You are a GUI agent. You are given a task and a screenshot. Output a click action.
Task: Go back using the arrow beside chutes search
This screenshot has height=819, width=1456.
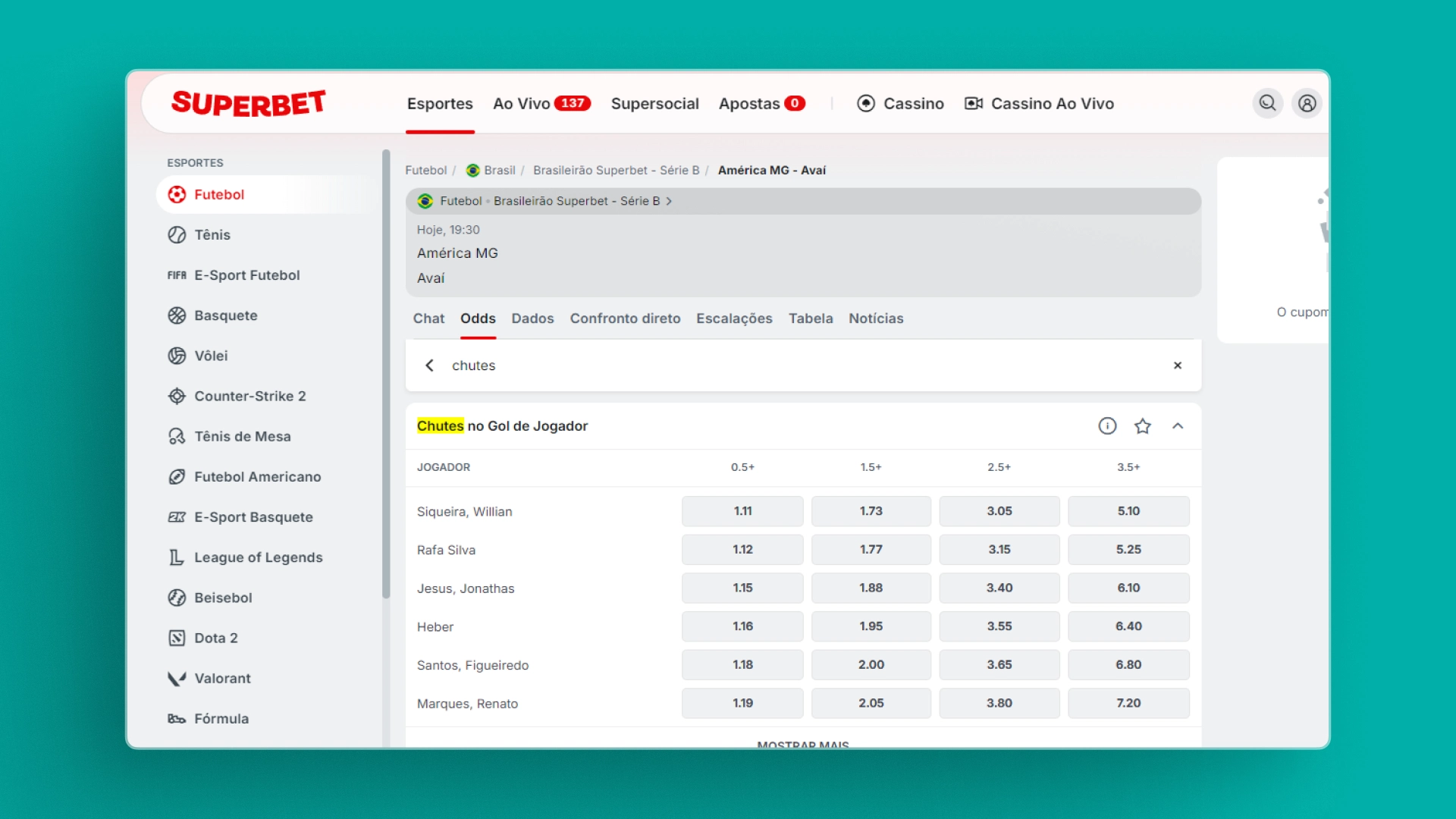tap(430, 366)
